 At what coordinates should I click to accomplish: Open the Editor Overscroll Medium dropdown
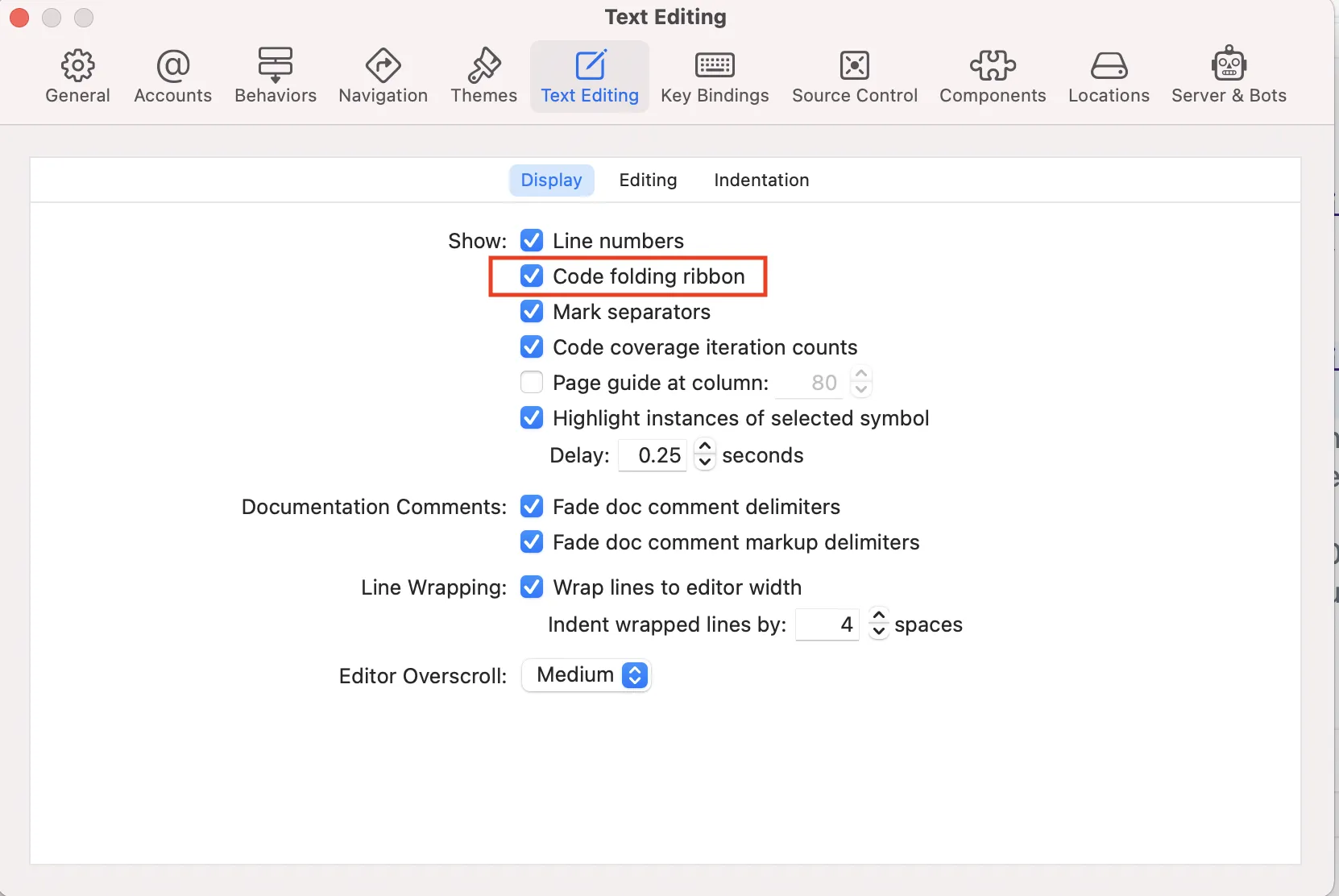587,675
